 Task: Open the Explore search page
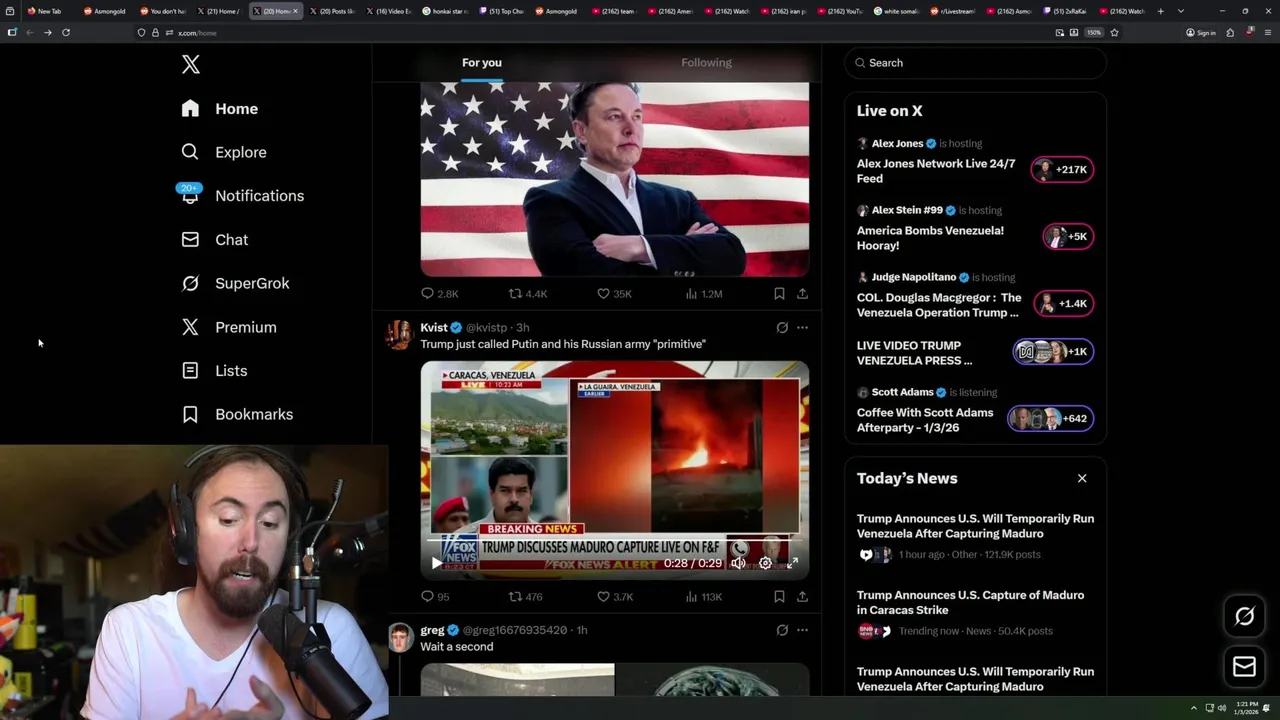(x=224, y=152)
